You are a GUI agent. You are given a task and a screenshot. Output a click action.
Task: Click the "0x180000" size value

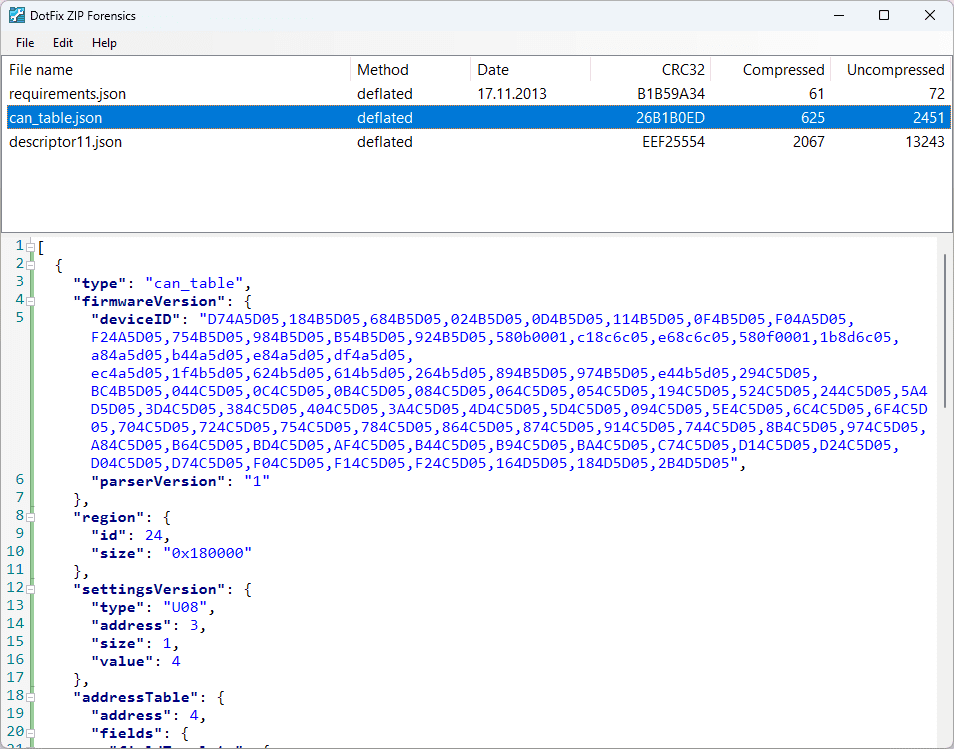pos(207,553)
